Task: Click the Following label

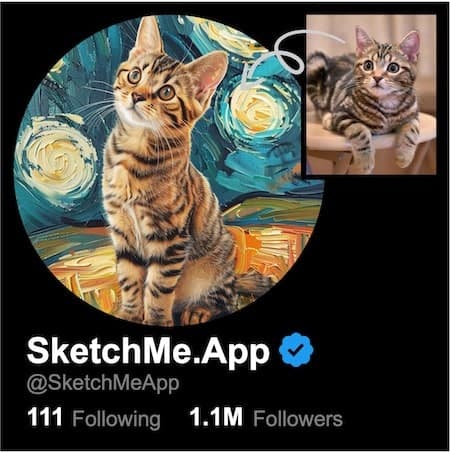Action: (116, 419)
